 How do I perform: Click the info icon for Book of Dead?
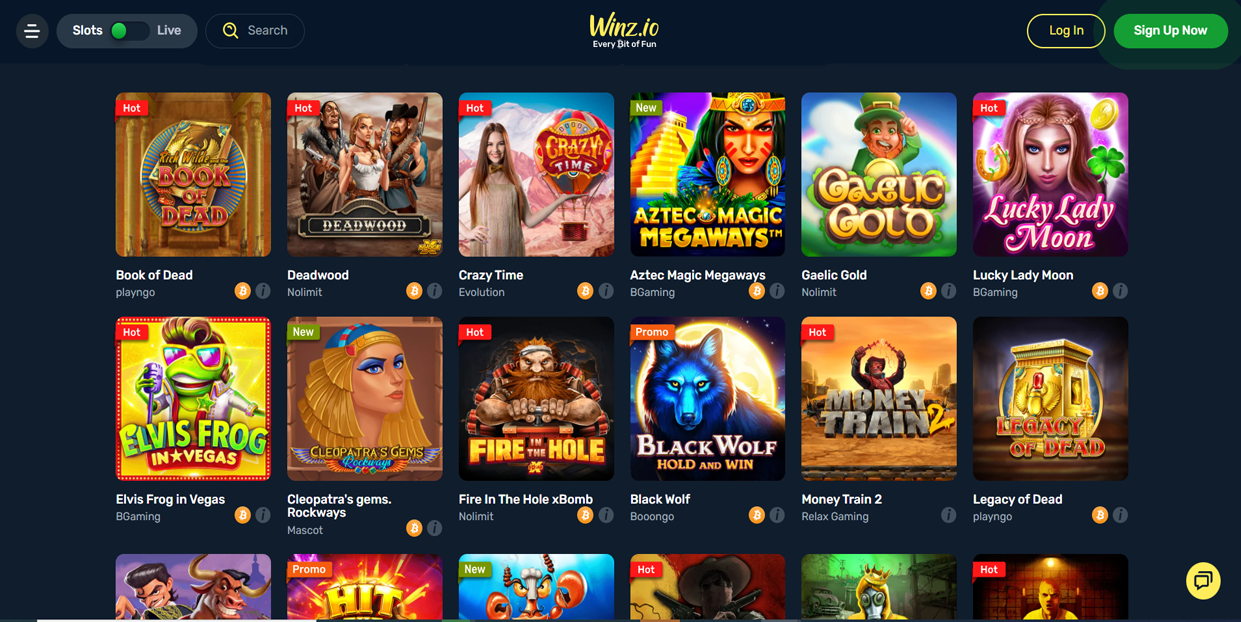tap(263, 291)
